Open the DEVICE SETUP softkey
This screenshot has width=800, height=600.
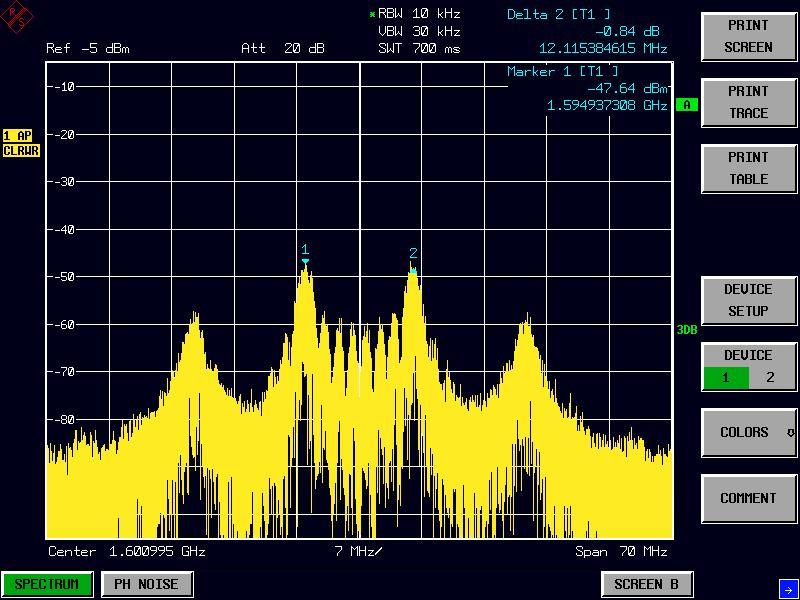tap(748, 301)
